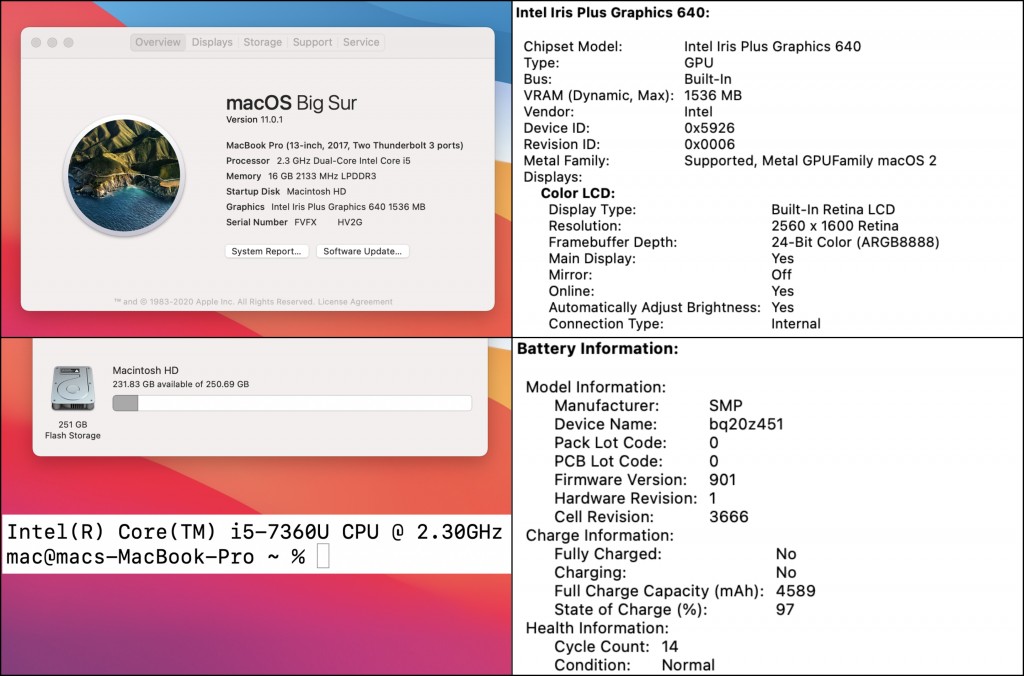The width and height of the screenshot is (1024, 676).
Task: Select the MacBook Pro 13-inch 2017 model line
Action: pyautogui.click(x=344, y=146)
